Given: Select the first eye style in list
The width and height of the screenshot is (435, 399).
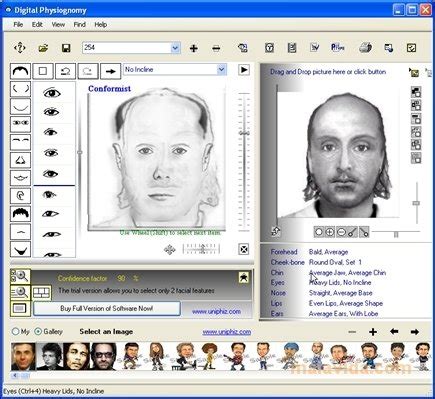Looking at the screenshot, I should click(x=52, y=92).
